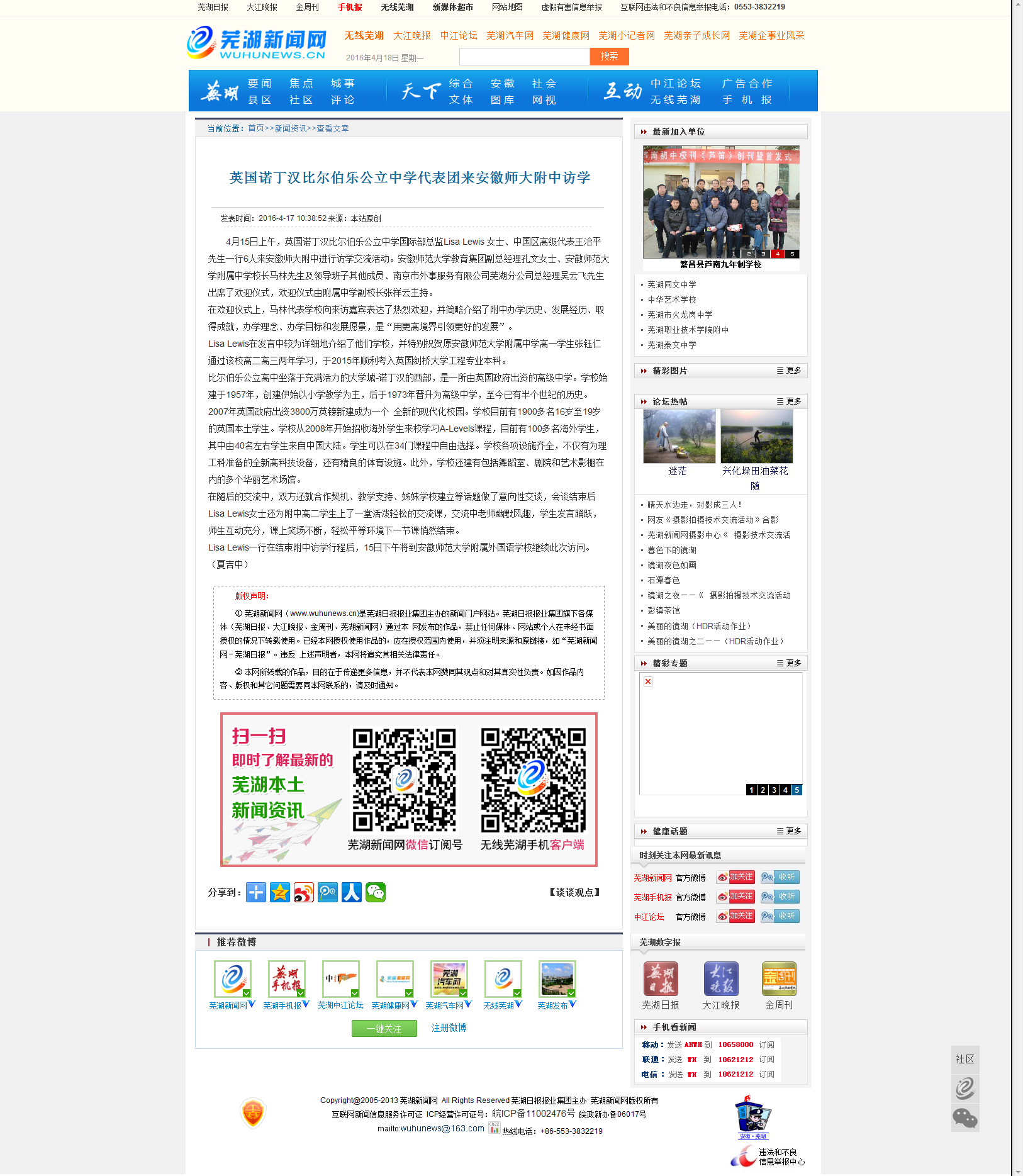Uncheck the 无线芜湖 recommended weibo checkmark
Viewport: 1023px width, 1176px height.
coord(518,993)
